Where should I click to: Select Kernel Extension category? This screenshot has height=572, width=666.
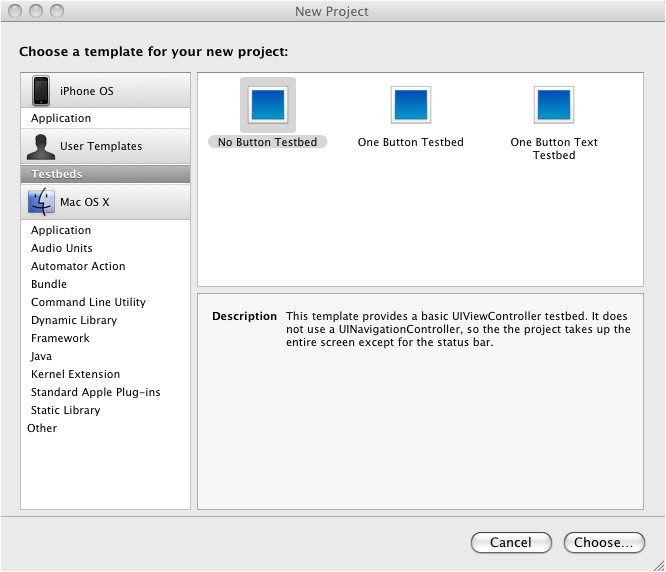[x=75, y=374]
